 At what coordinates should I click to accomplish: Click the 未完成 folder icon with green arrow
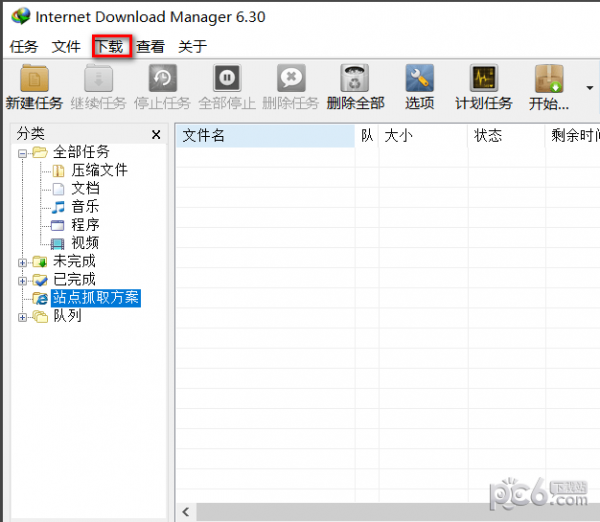click(40, 262)
